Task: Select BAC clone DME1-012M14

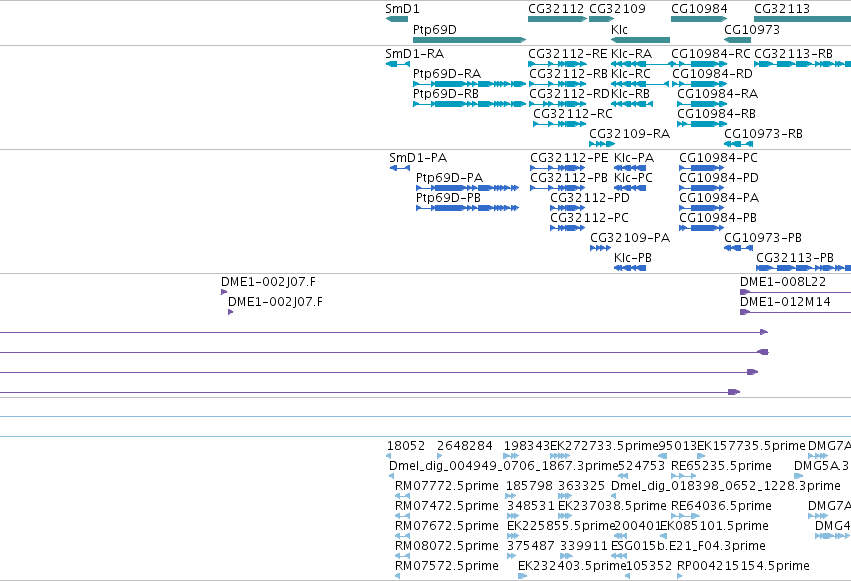Action: [796, 312]
